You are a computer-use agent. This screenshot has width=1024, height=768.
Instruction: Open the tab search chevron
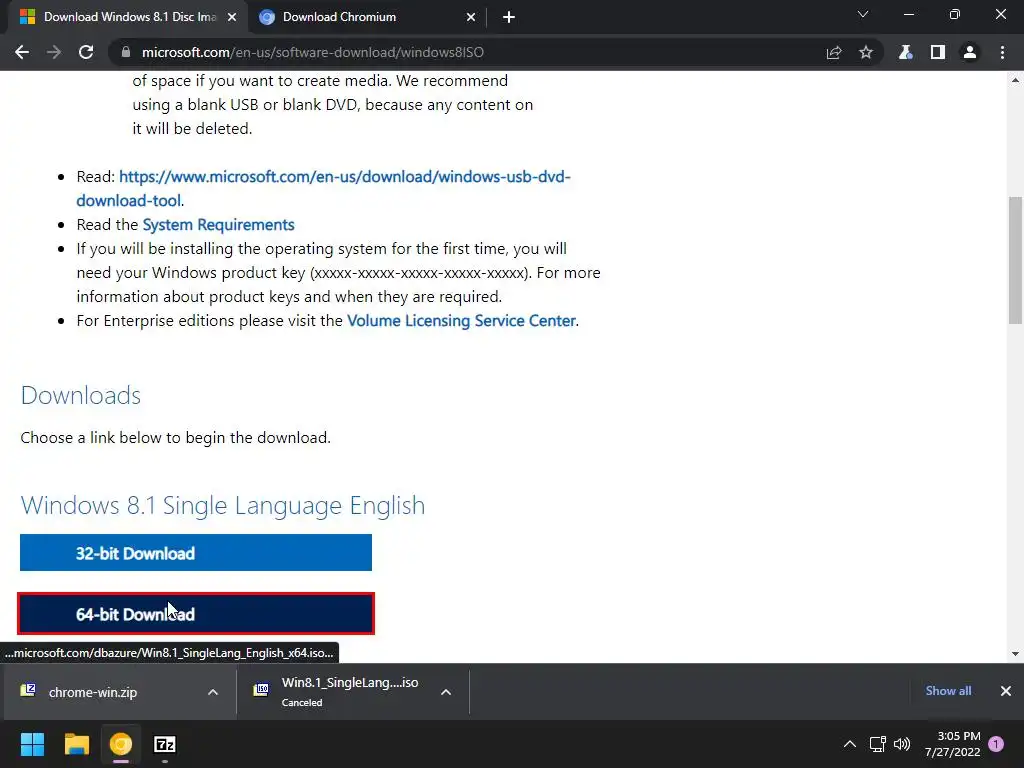pyautogui.click(x=863, y=14)
